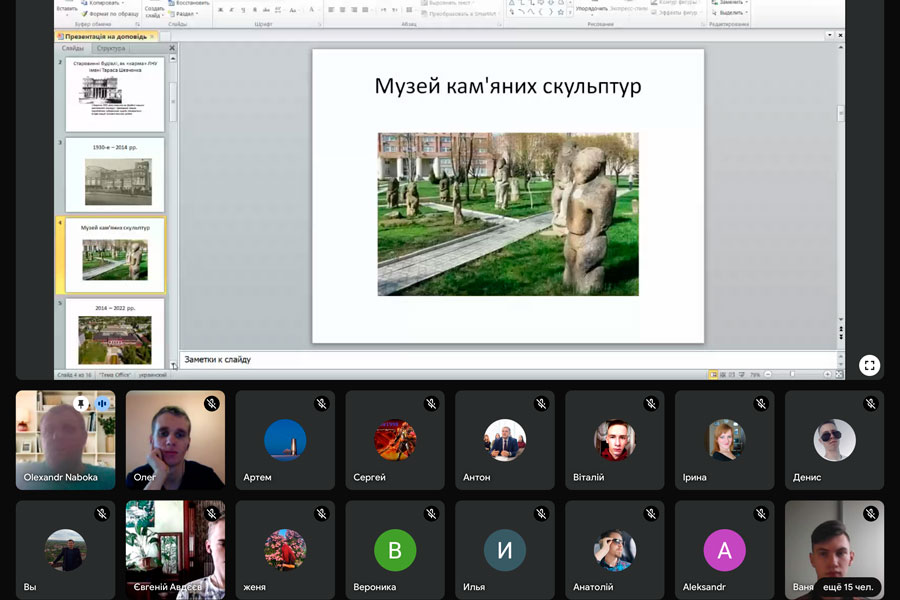Click the pin icon on Olexandr Naboka's tile
This screenshot has height=600, width=900.
tap(81, 404)
